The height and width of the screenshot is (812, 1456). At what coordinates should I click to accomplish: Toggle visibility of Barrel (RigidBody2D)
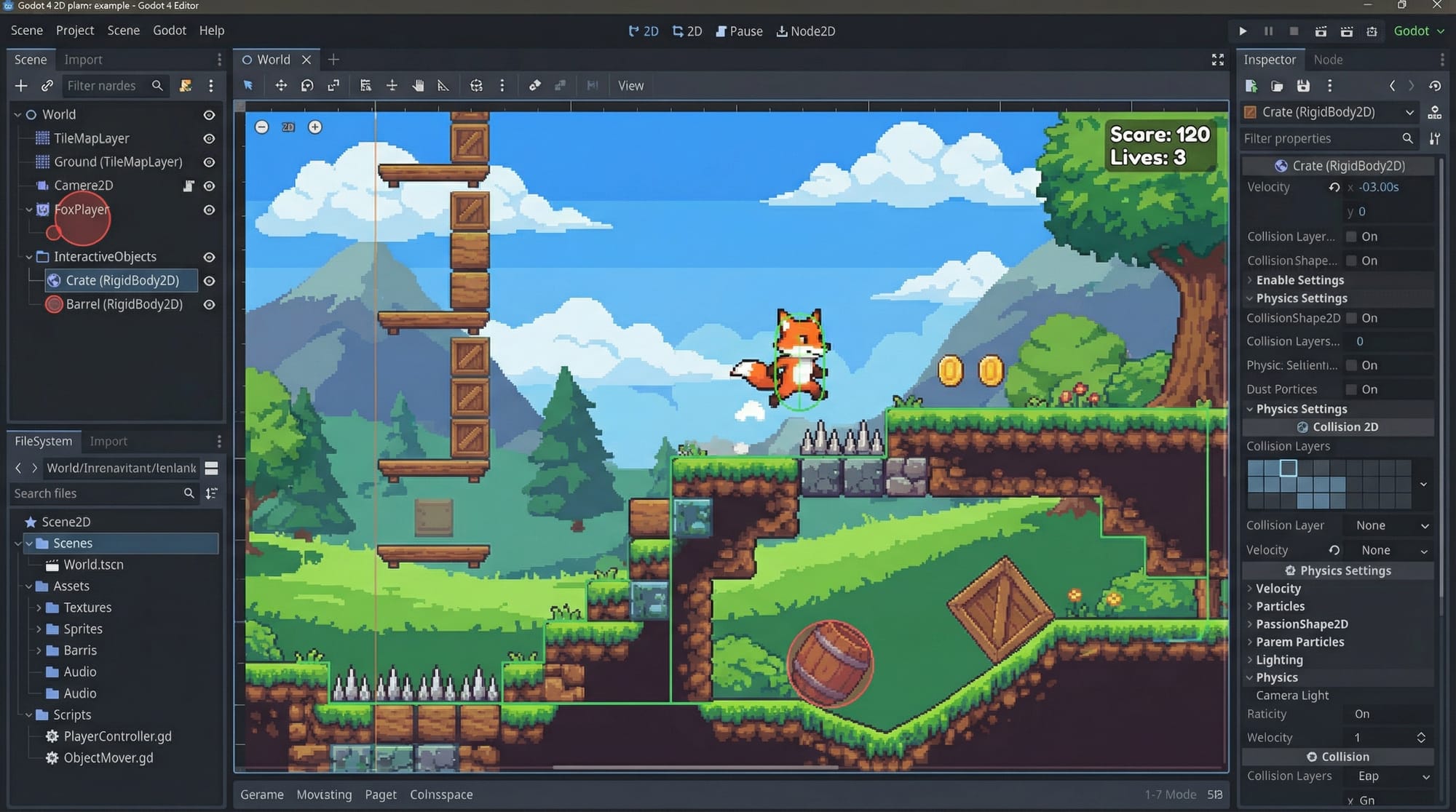click(209, 304)
